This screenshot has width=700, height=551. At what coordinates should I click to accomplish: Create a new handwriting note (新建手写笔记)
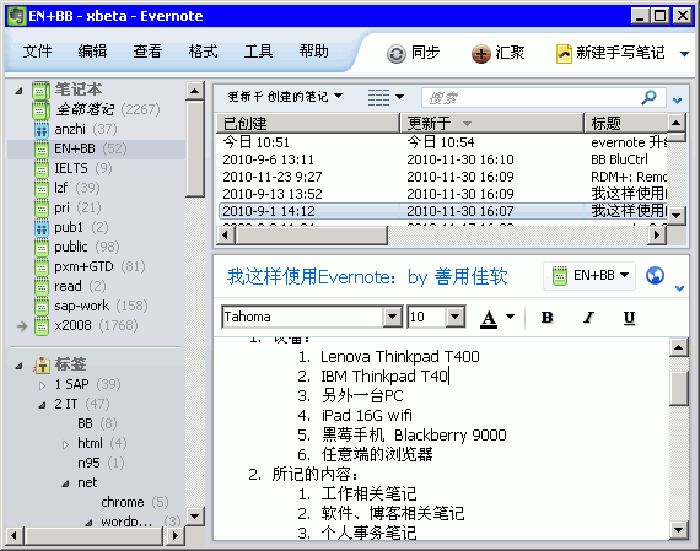click(610, 53)
